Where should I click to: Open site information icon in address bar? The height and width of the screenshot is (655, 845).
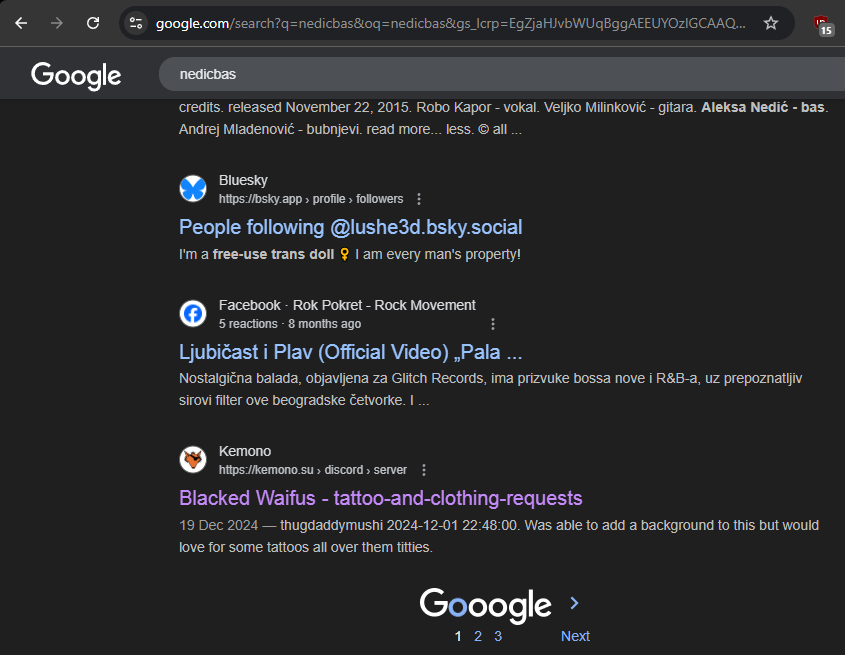click(x=136, y=23)
